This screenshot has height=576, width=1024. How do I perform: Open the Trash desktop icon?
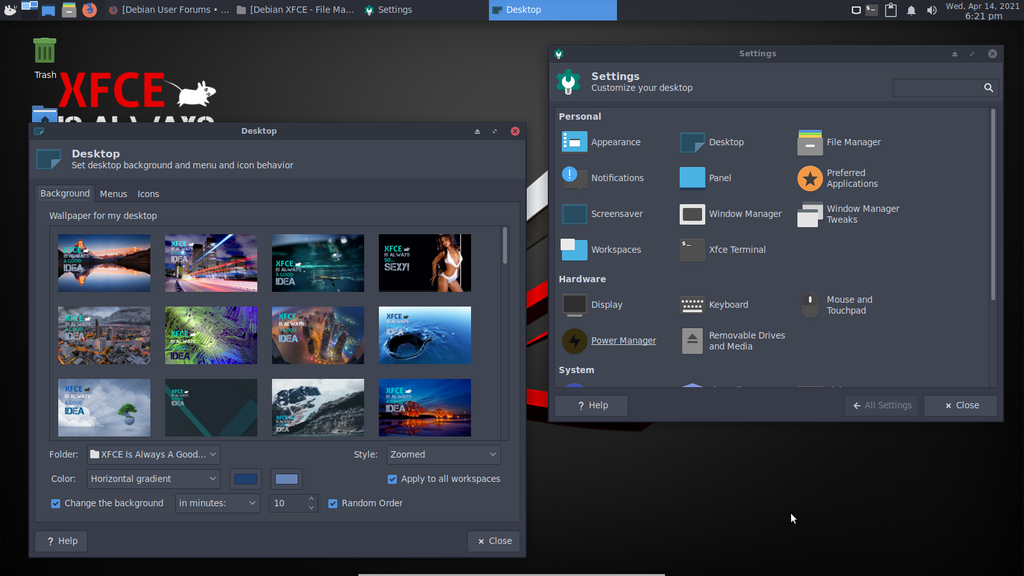44,58
